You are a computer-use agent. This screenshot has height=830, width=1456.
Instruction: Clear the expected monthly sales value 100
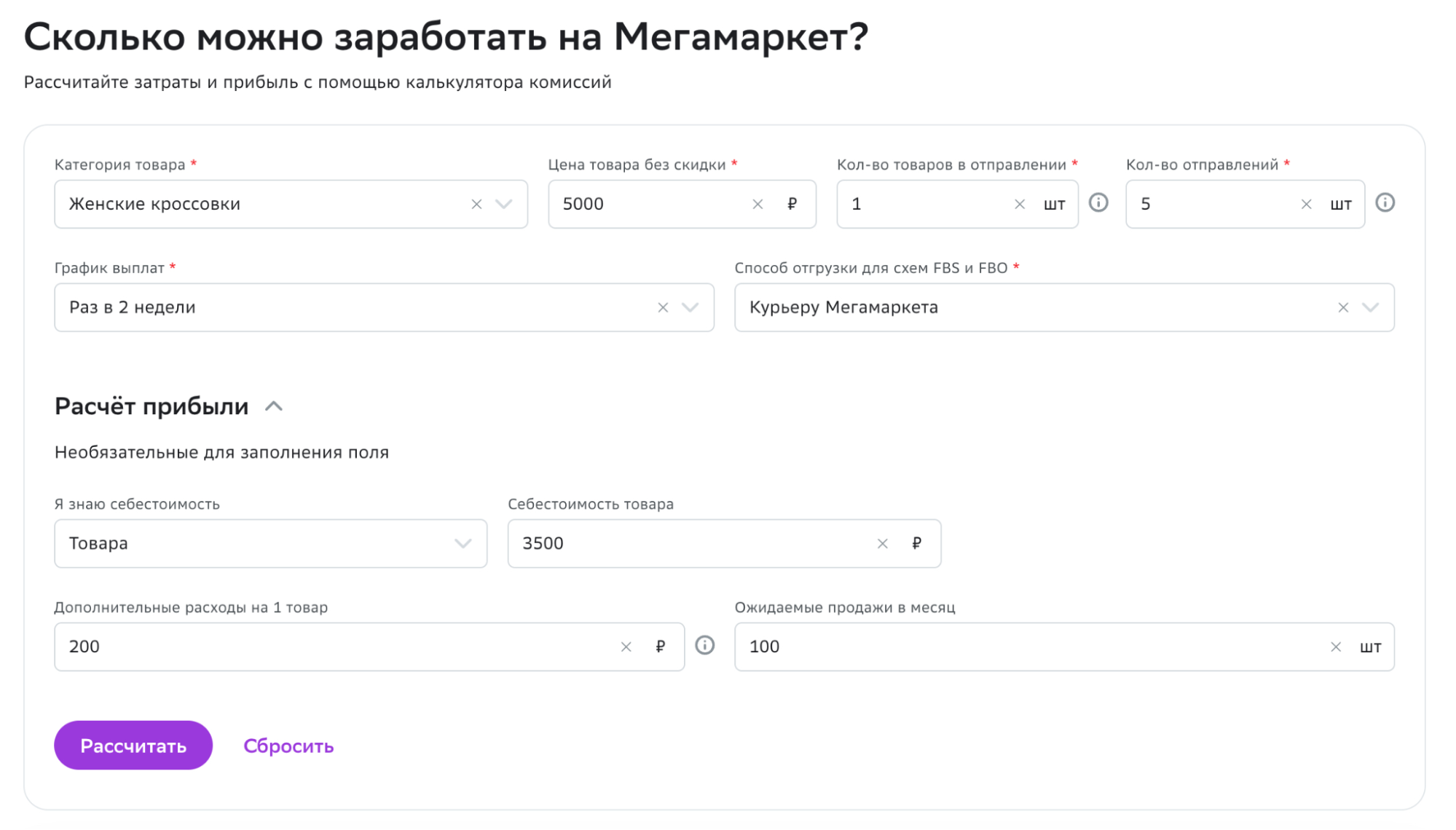(1335, 647)
